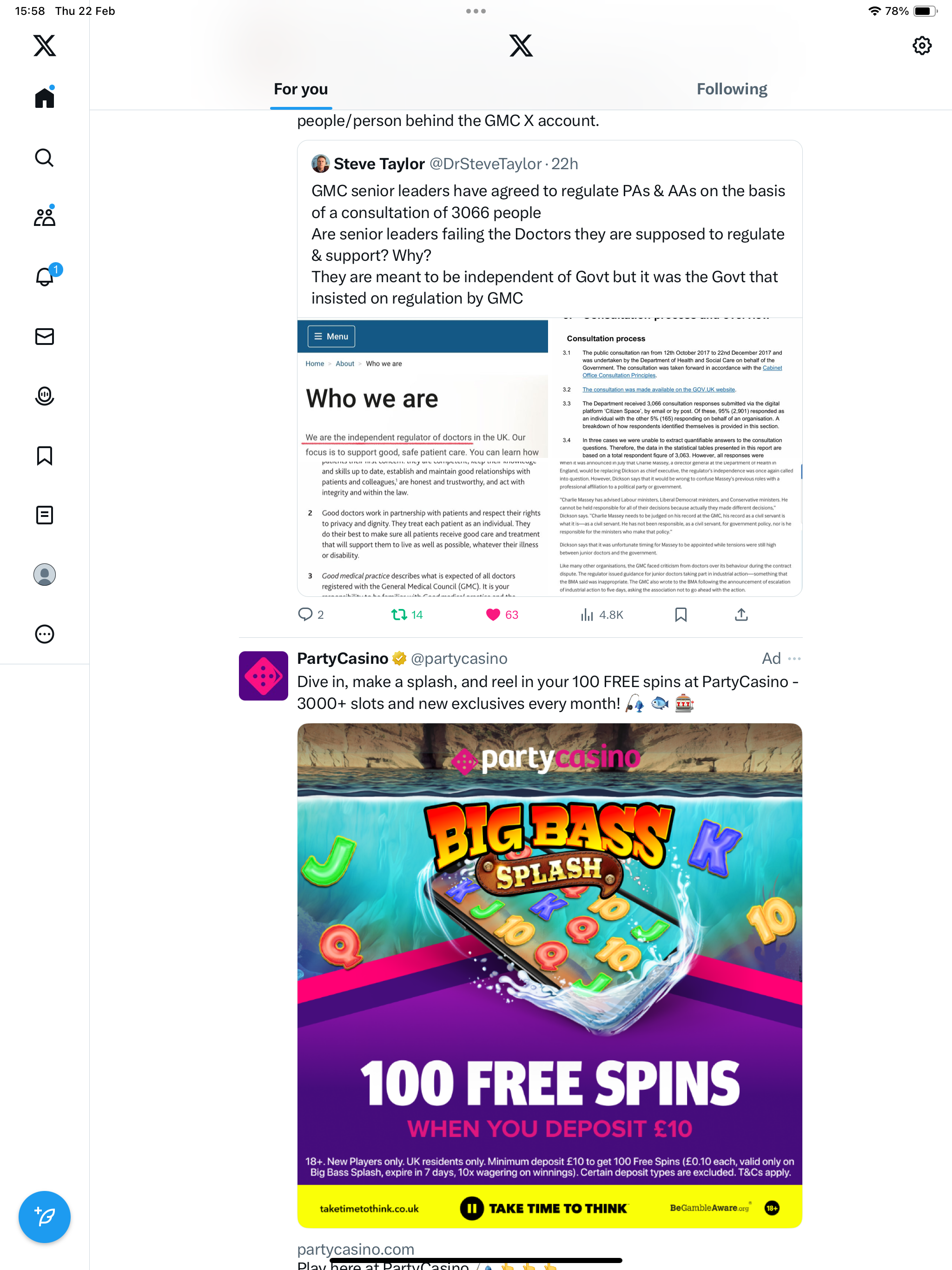Expand the PartyCasino ad options menu
The height and width of the screenshot is (1270, 952).
pyautogui.click(x=794, y=659)
